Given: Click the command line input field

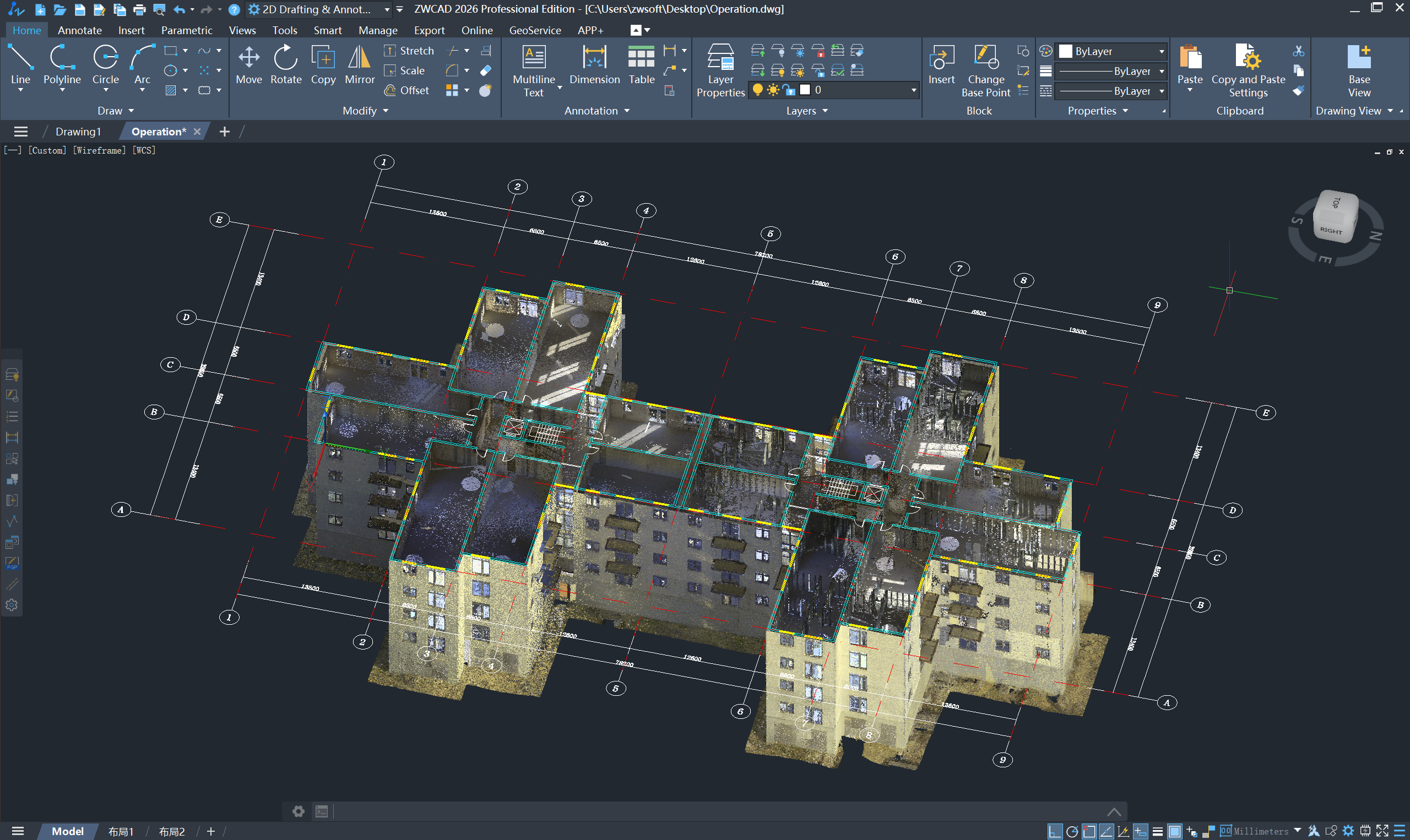Looking at the screenshot, I should pyautogui.click(x=719, y=811).
